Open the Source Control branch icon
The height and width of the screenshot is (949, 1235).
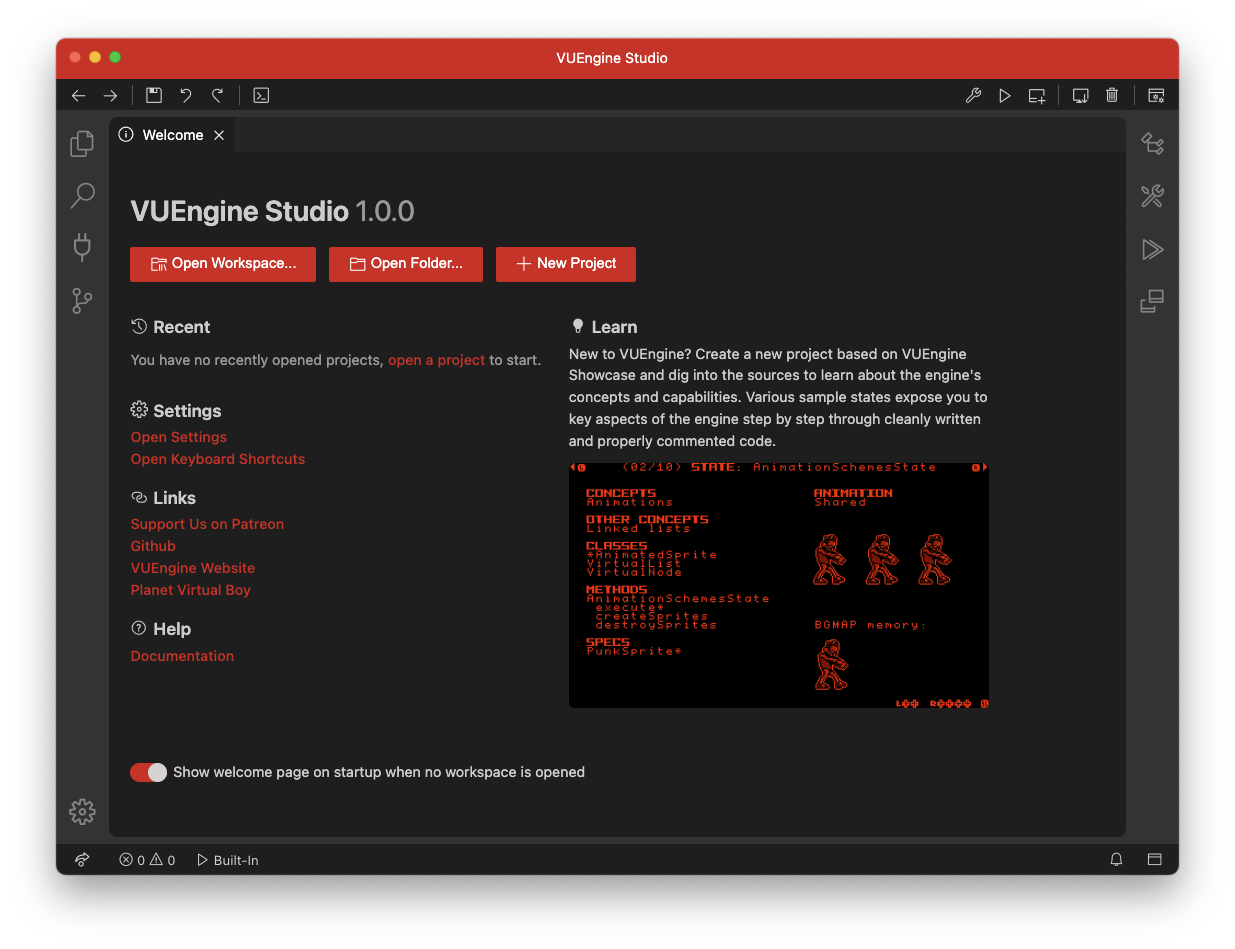[82, 300]
